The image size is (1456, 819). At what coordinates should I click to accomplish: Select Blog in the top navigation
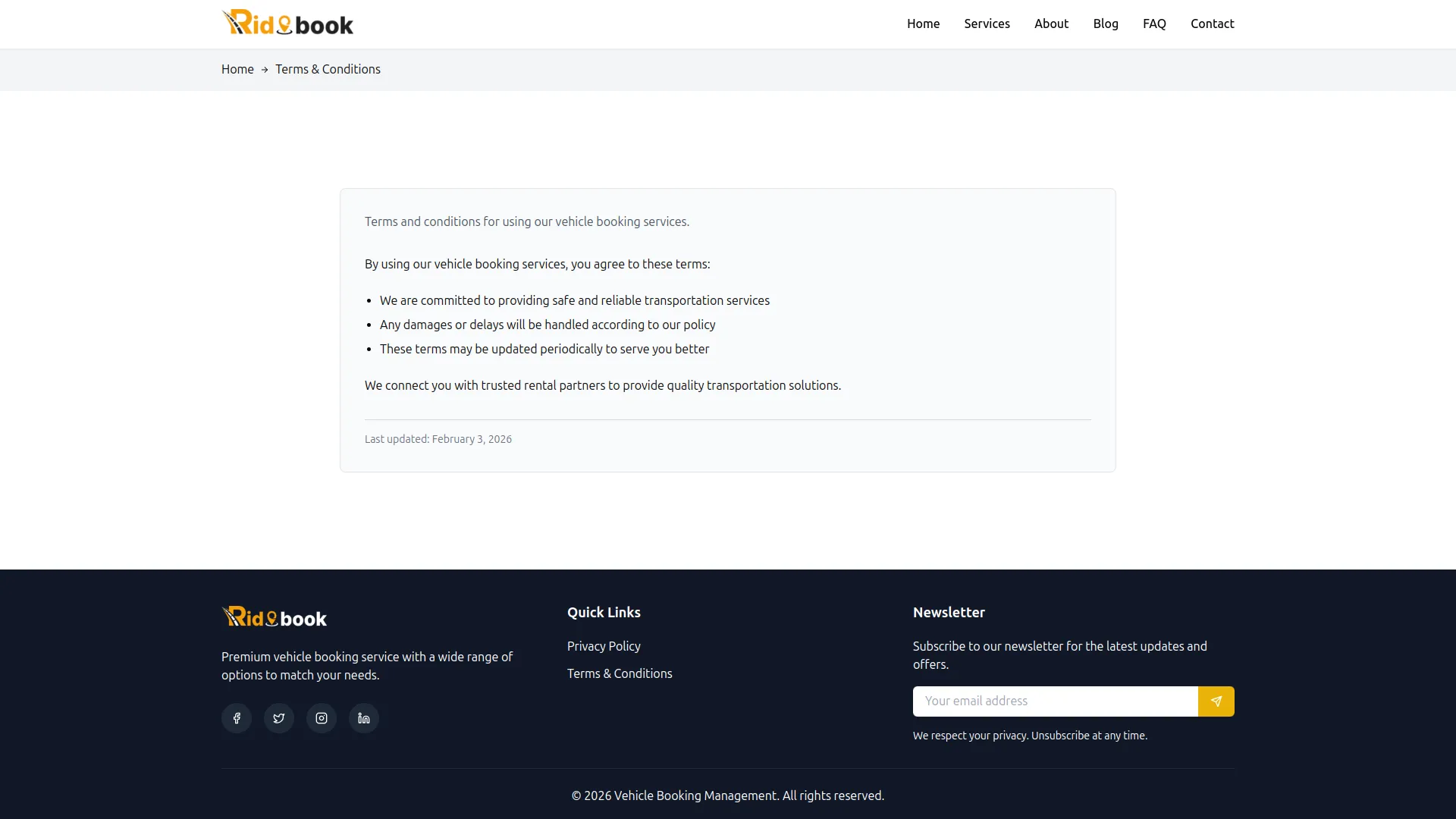1106,24
